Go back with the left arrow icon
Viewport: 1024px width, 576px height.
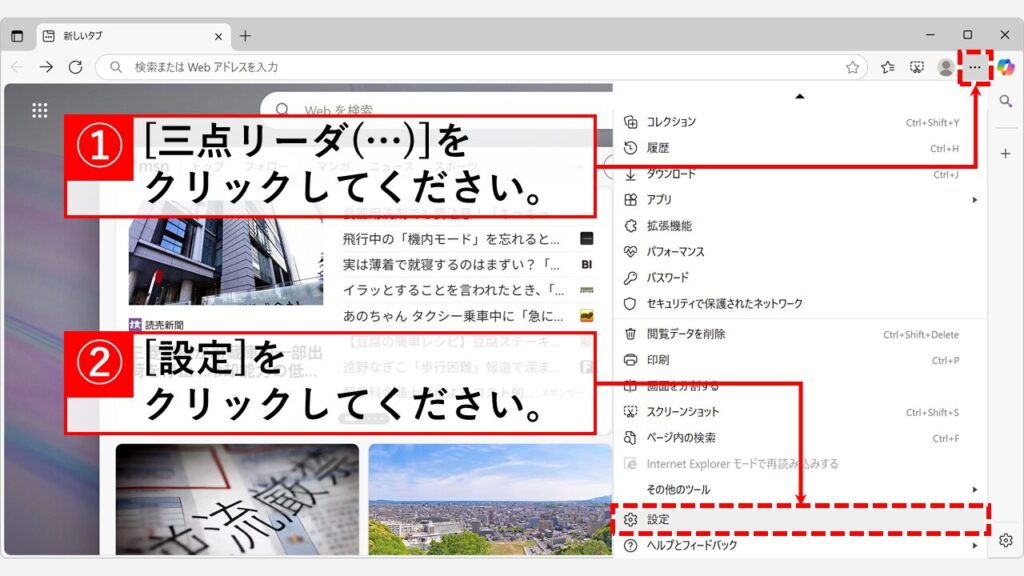[17, 67]
